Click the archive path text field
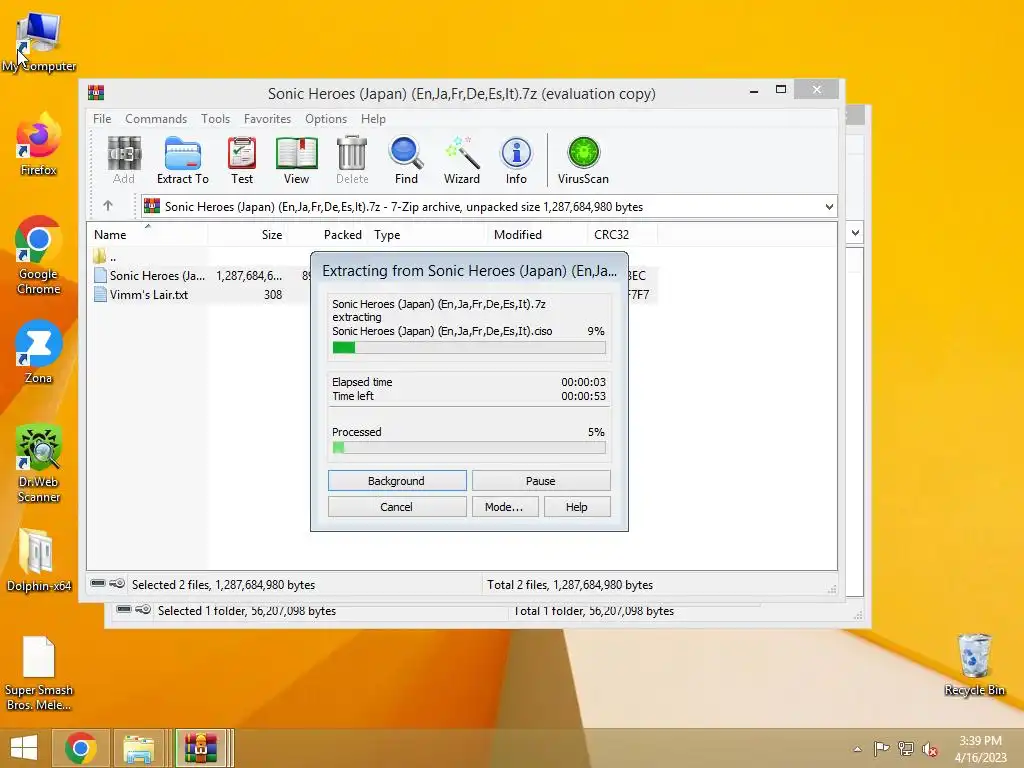Image resolution: width=1024 pixels, height=768 pixels. [483, 206]
